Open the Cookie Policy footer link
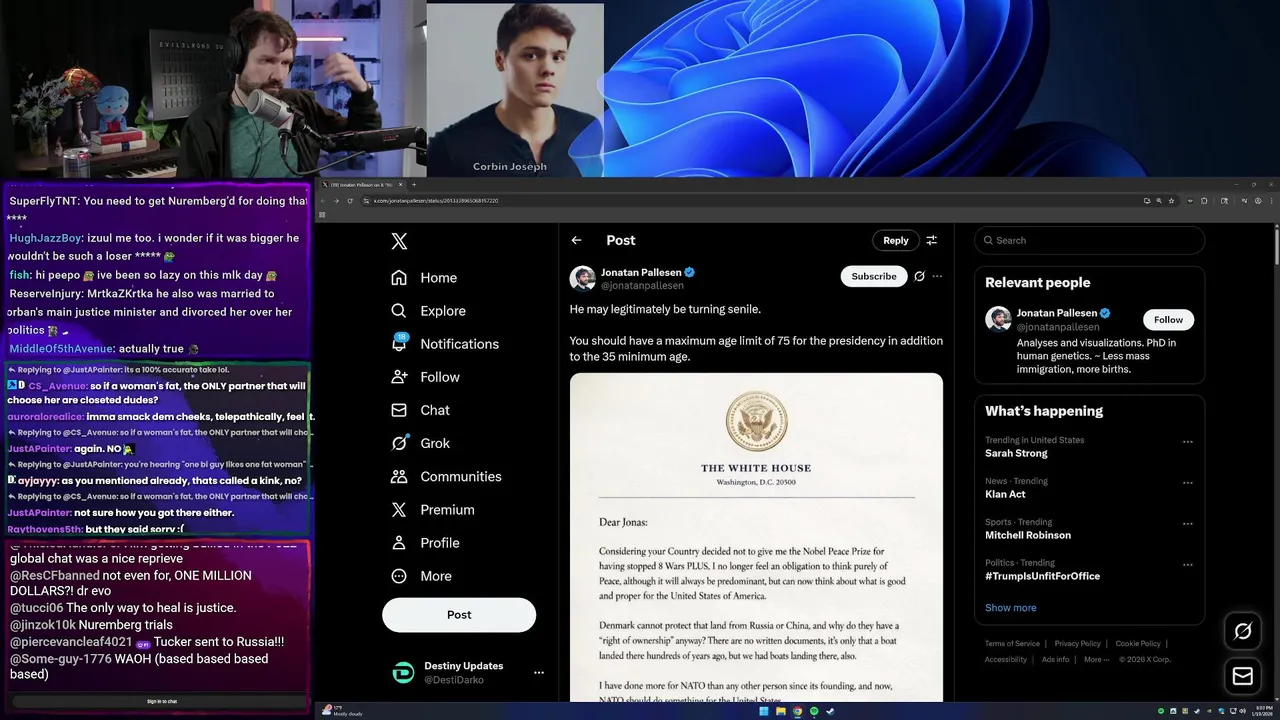 coord(1138,644)
